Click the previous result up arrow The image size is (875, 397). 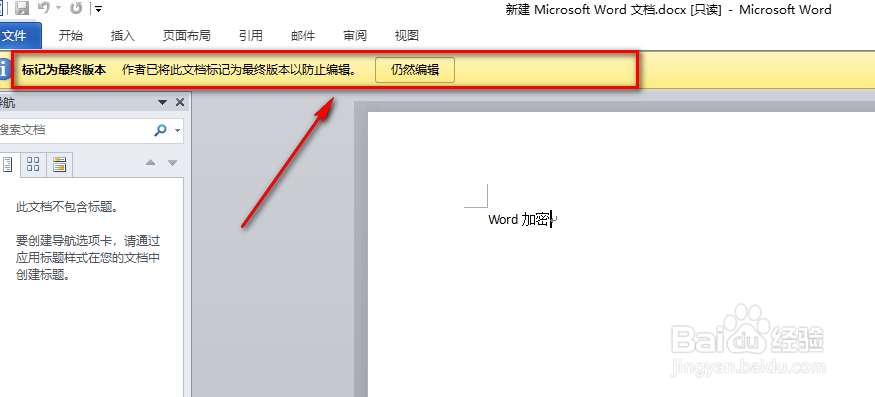(150, 163)
